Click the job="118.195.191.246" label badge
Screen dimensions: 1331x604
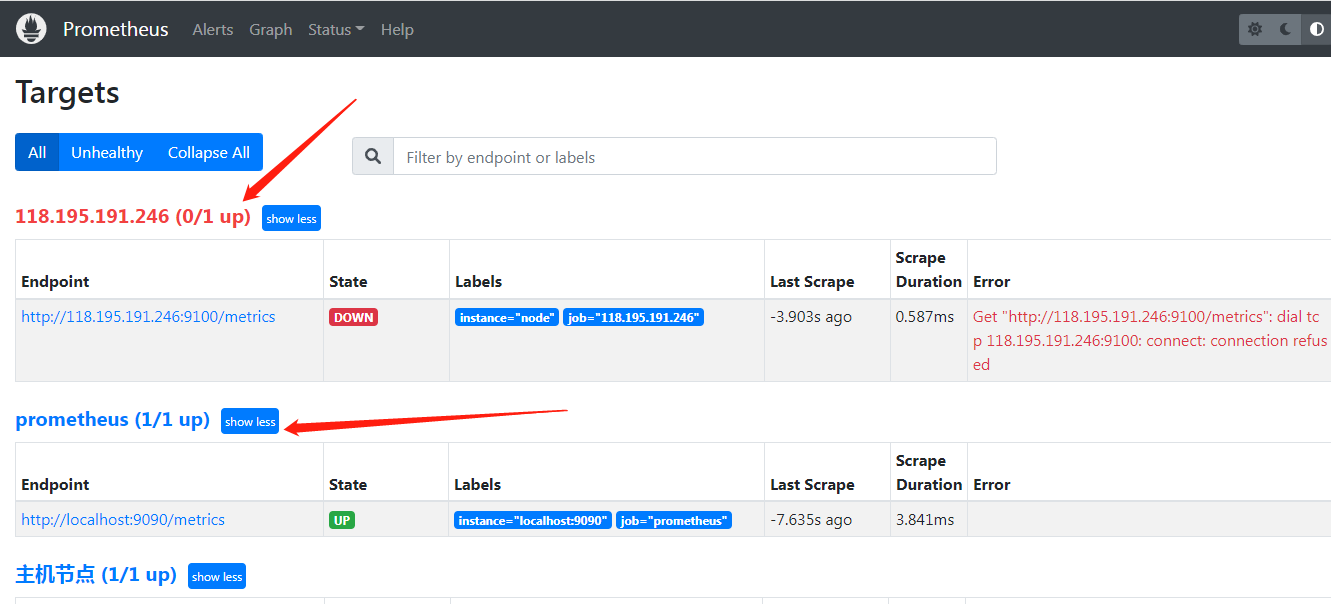tap(633, 317)
